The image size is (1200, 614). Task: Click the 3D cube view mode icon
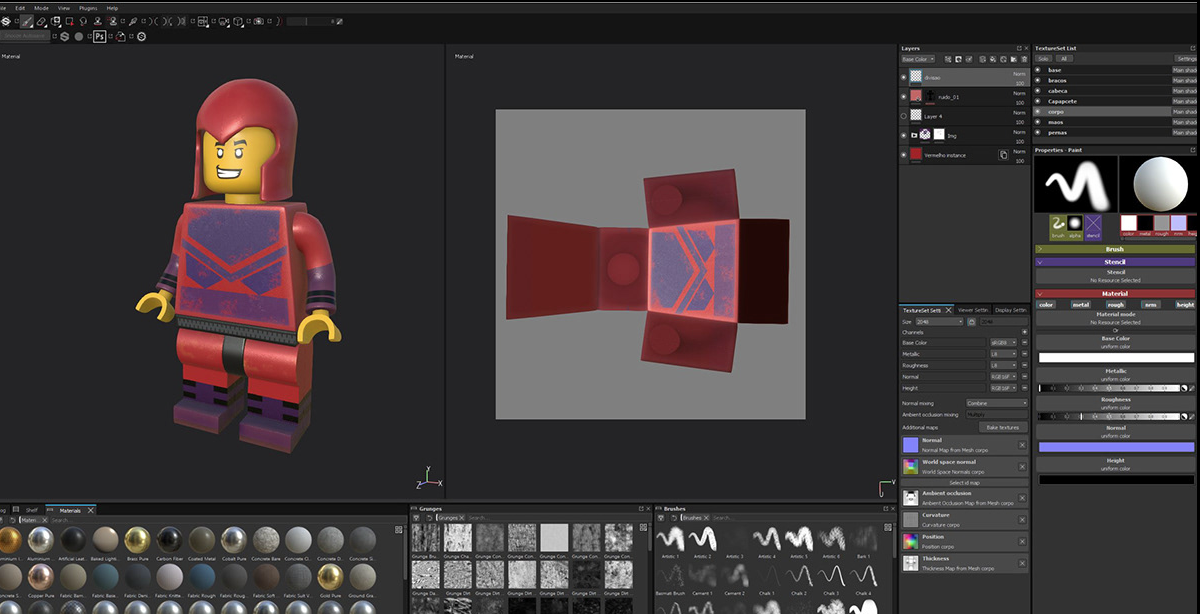pyautogui.click(x=237, y=21)
